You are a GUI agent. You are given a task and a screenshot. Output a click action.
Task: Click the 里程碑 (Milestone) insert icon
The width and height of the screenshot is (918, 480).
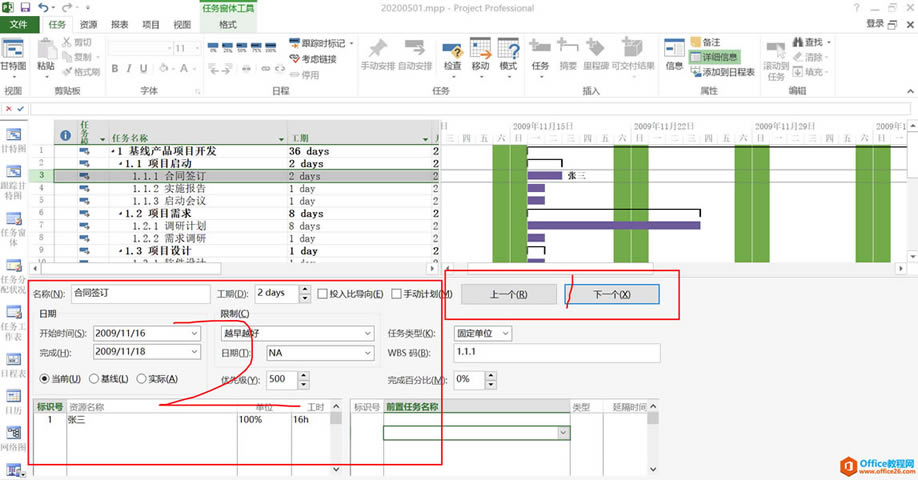597,50
